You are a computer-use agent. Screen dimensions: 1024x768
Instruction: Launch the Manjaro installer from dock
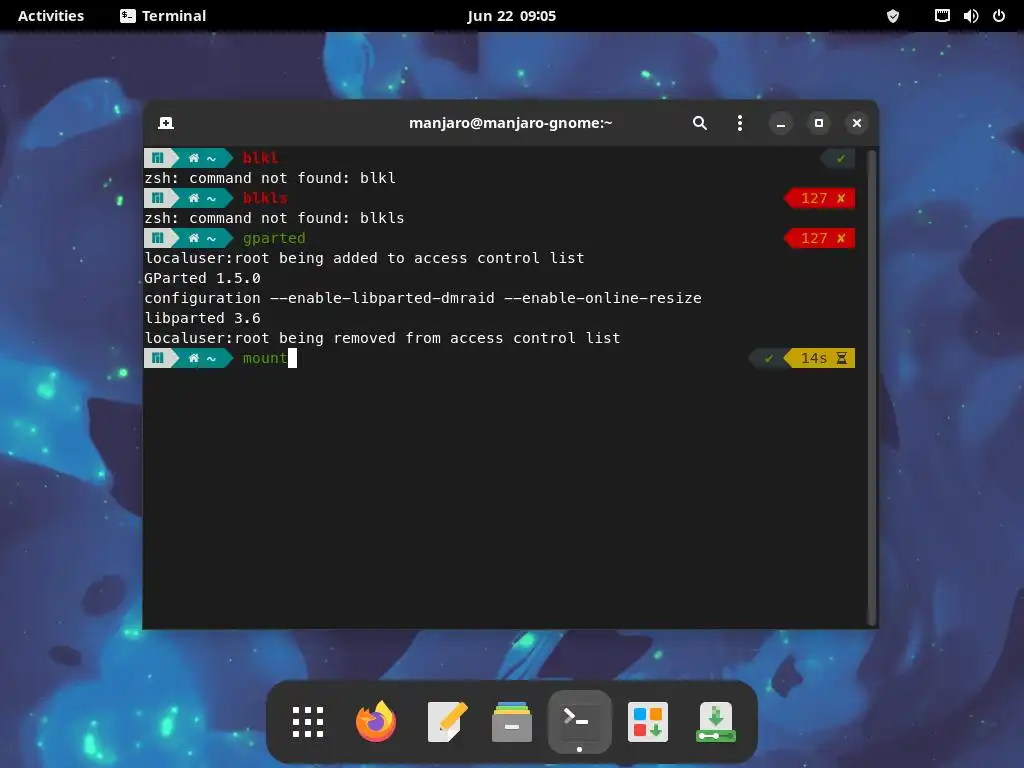pos(716,722)
